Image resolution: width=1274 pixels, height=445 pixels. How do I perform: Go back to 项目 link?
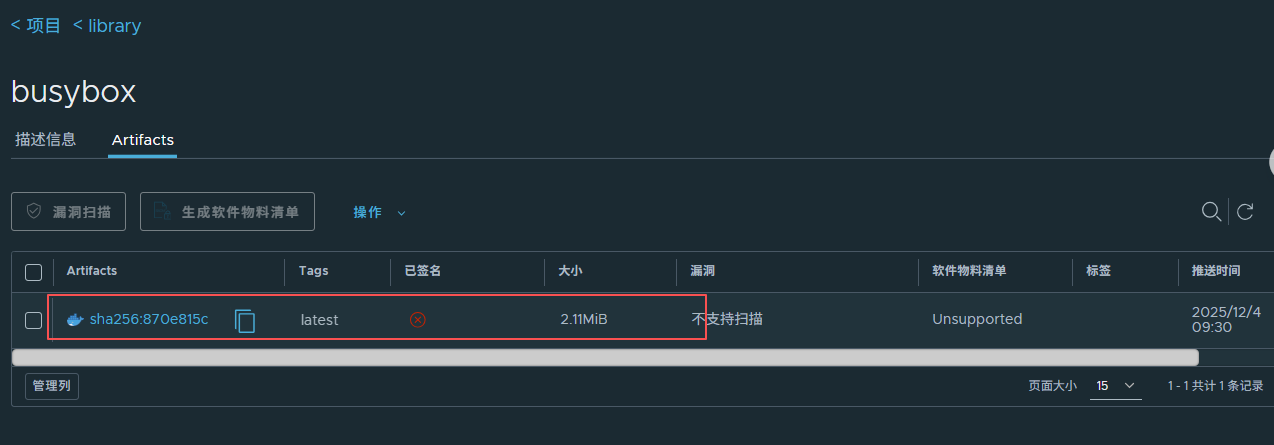tap(36, 25)
